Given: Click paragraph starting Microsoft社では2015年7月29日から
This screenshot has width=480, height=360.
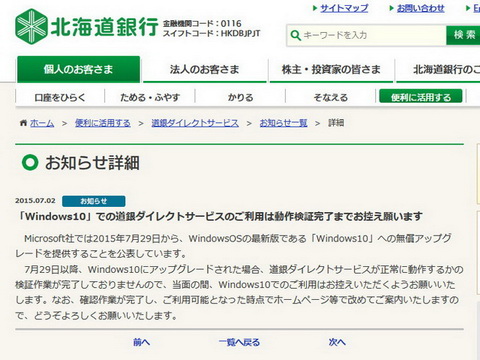Looking at the screenshot, I should [x=233, y=246].
